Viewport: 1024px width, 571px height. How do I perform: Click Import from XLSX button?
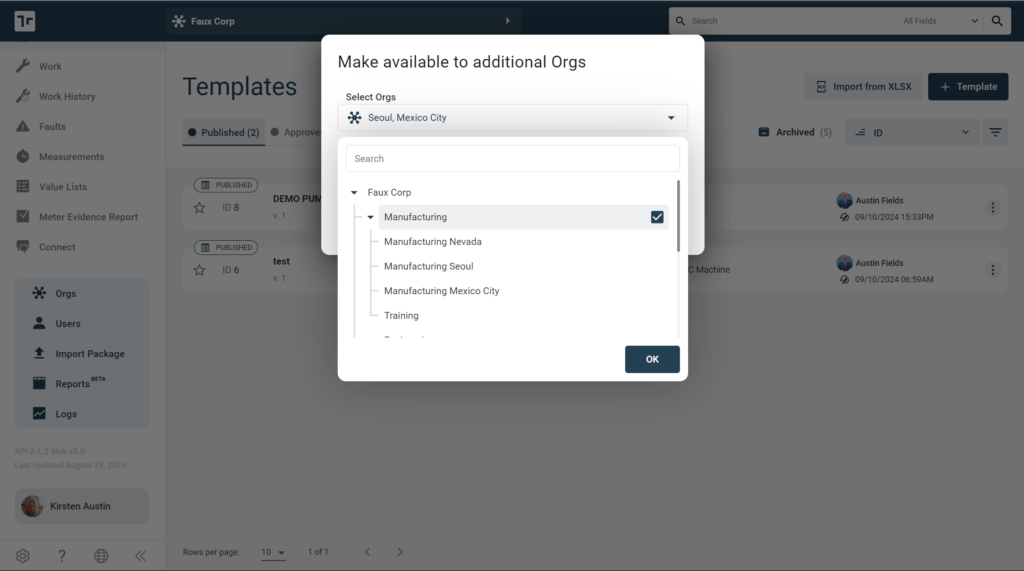pyautogui.click(x=863, y=86)
